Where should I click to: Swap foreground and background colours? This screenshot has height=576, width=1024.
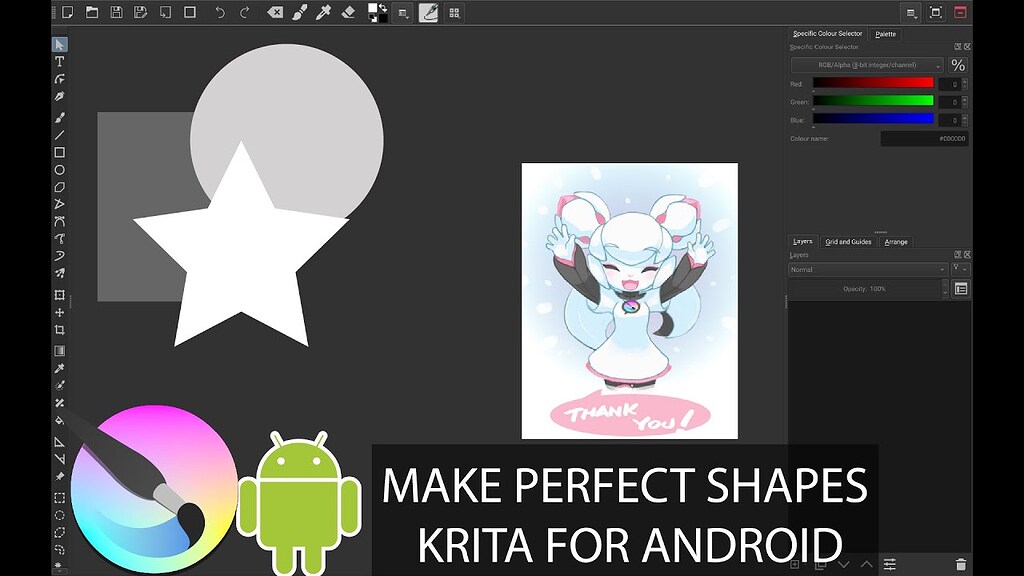click(383, 8)
